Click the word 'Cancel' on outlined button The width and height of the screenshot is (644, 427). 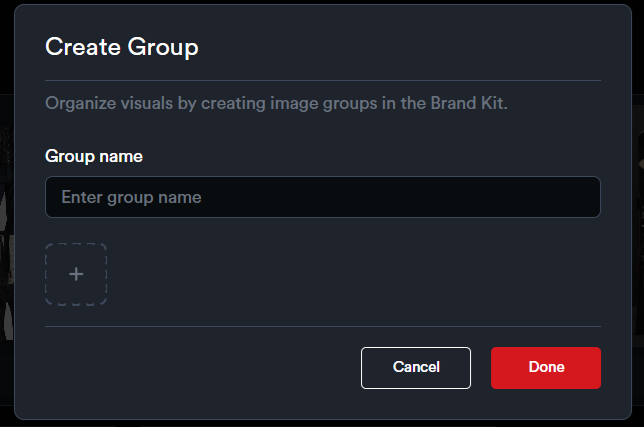416,367
